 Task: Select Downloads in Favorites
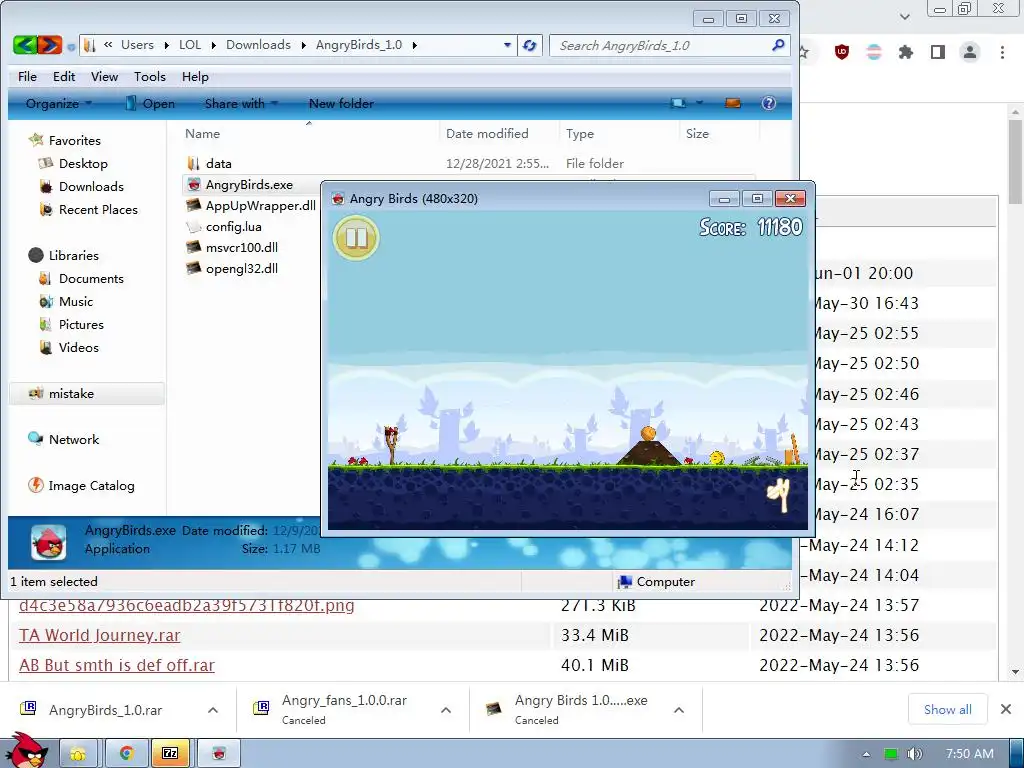(91, 186)
